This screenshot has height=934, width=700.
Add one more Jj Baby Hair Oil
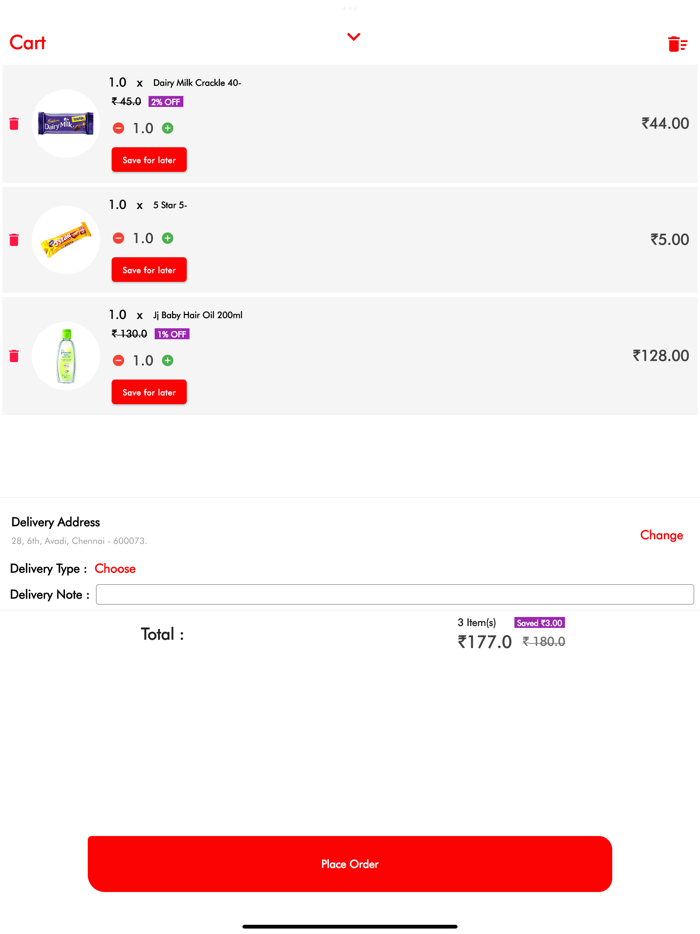[x=168, y=360]
